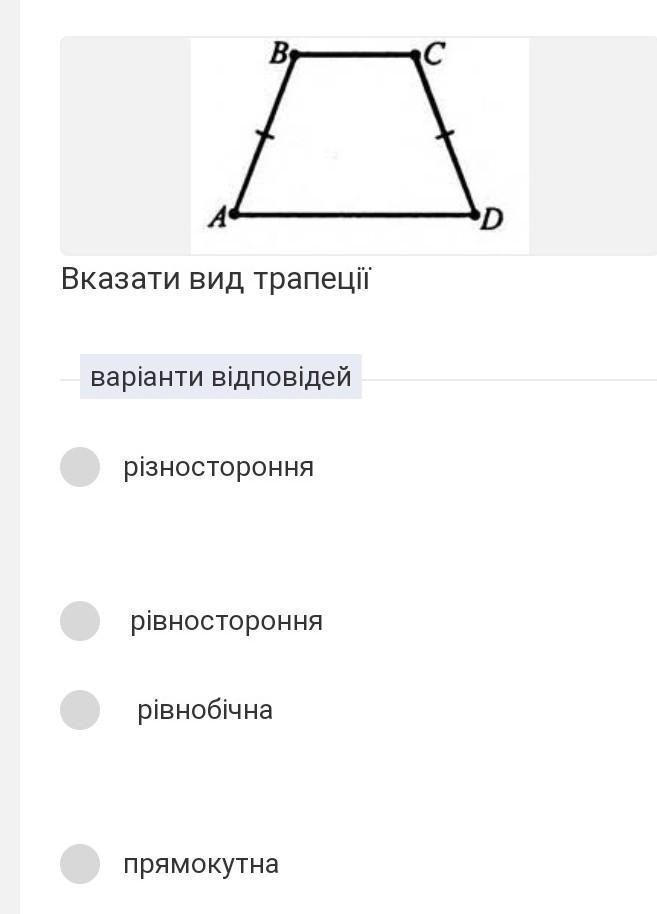Choose the 'рівностороння' radio circle

[80, 621]
